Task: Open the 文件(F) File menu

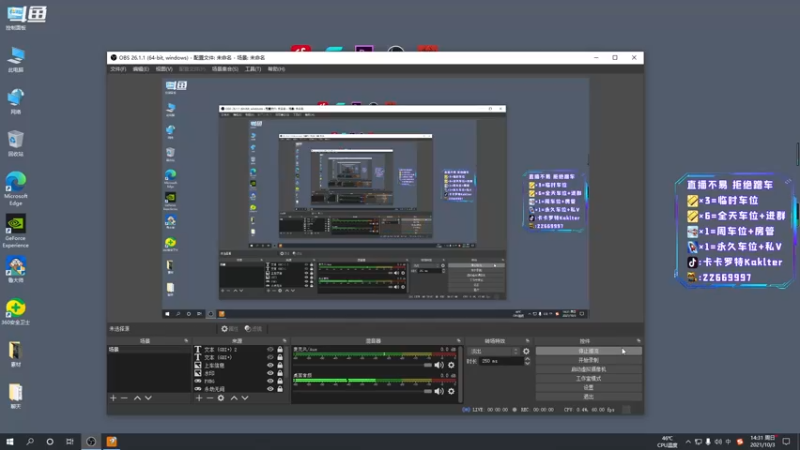Action: click(x=118, y=69)
